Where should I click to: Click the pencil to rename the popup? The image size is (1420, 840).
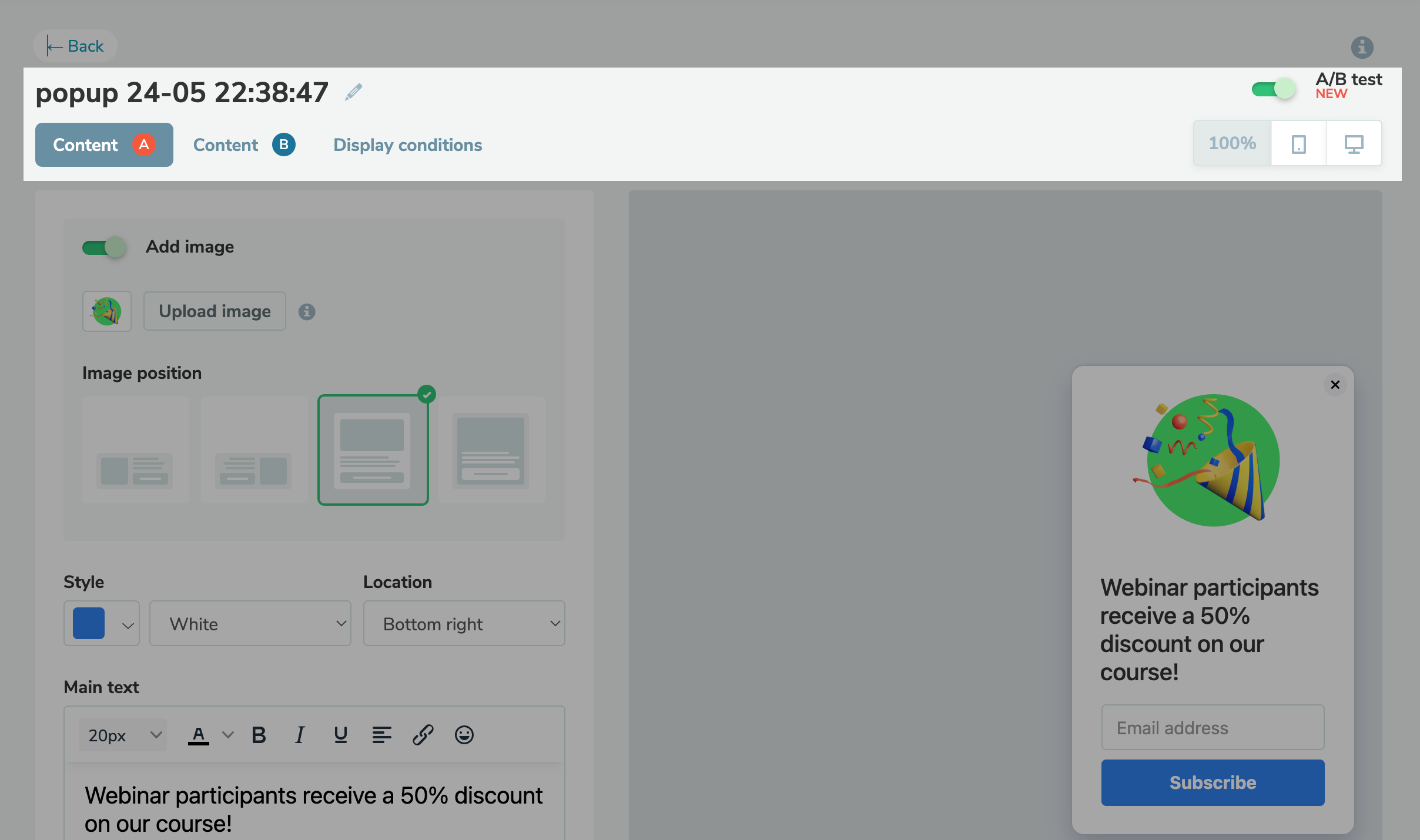(x=353, y=92)
